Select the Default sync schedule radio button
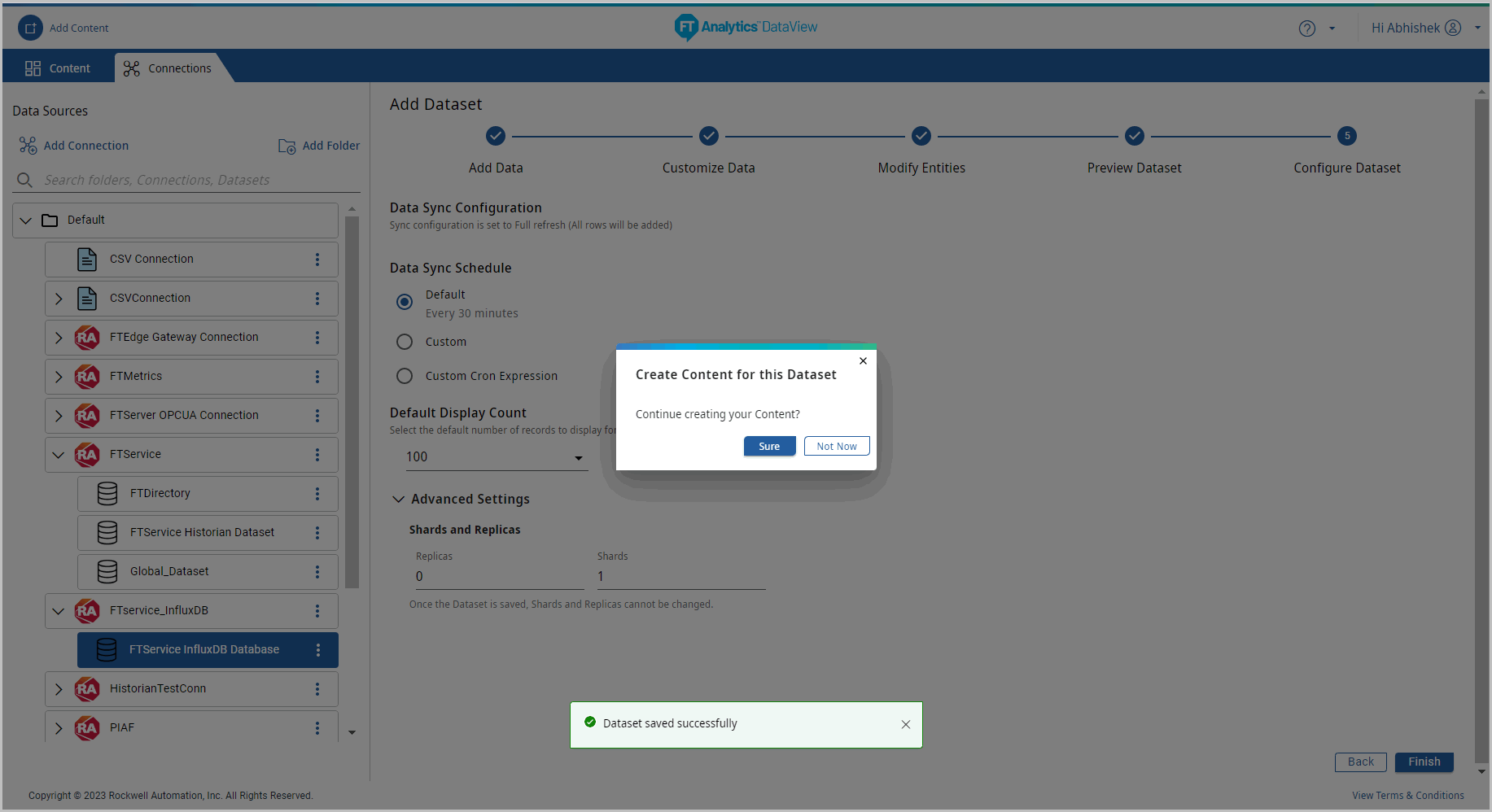The width and height of the screenshot is (1492, 812). (x=405, y=302)
